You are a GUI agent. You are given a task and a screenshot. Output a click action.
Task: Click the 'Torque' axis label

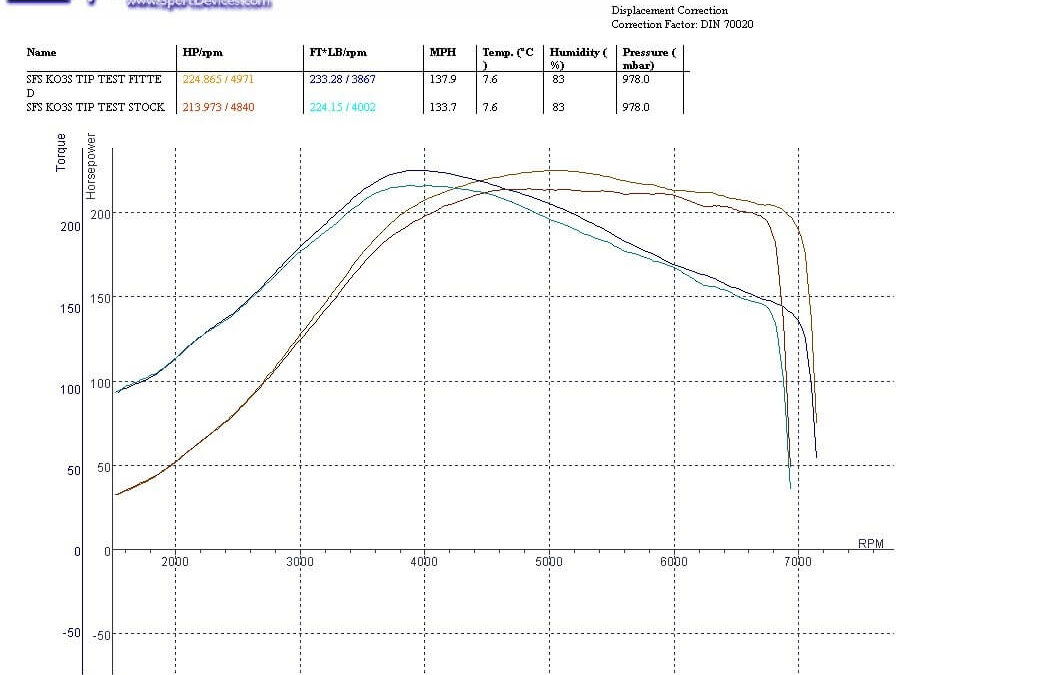[x=61, y=152]
